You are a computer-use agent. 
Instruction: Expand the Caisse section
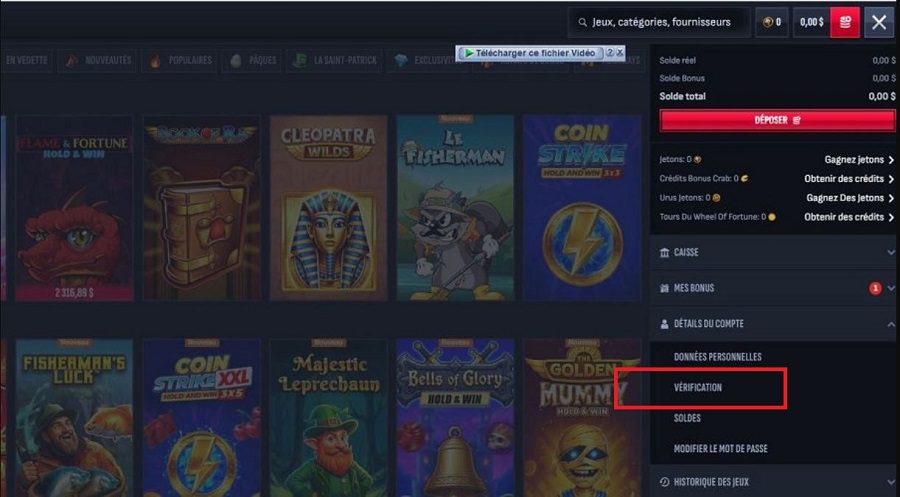coord(775,253)
